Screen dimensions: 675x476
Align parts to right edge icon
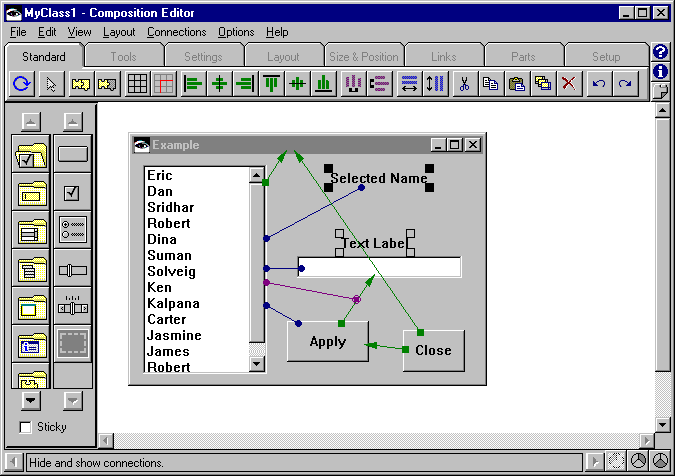[x=245, y=83]
